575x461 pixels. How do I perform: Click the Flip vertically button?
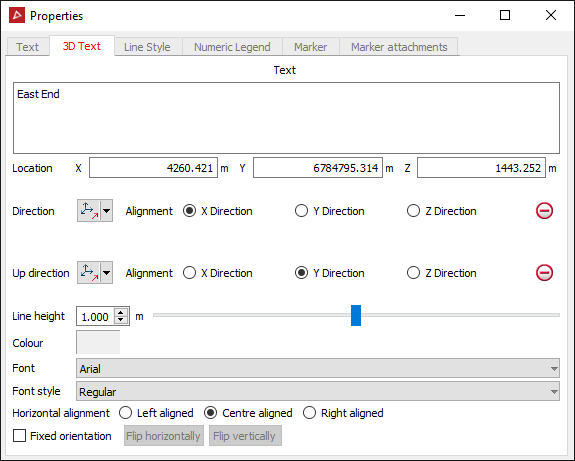(x=245, y=436)
